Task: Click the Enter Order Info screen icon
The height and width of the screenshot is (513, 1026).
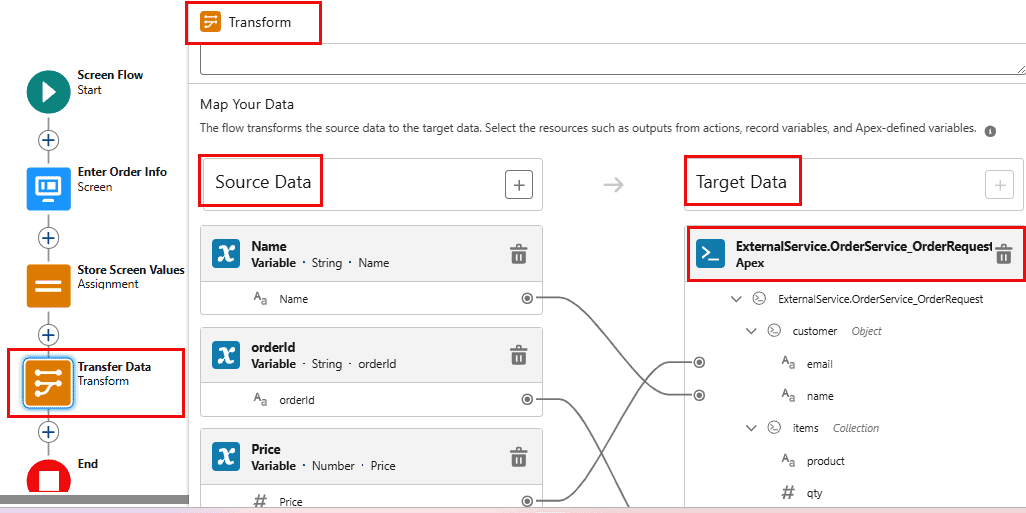Action: tap(48, 188)
